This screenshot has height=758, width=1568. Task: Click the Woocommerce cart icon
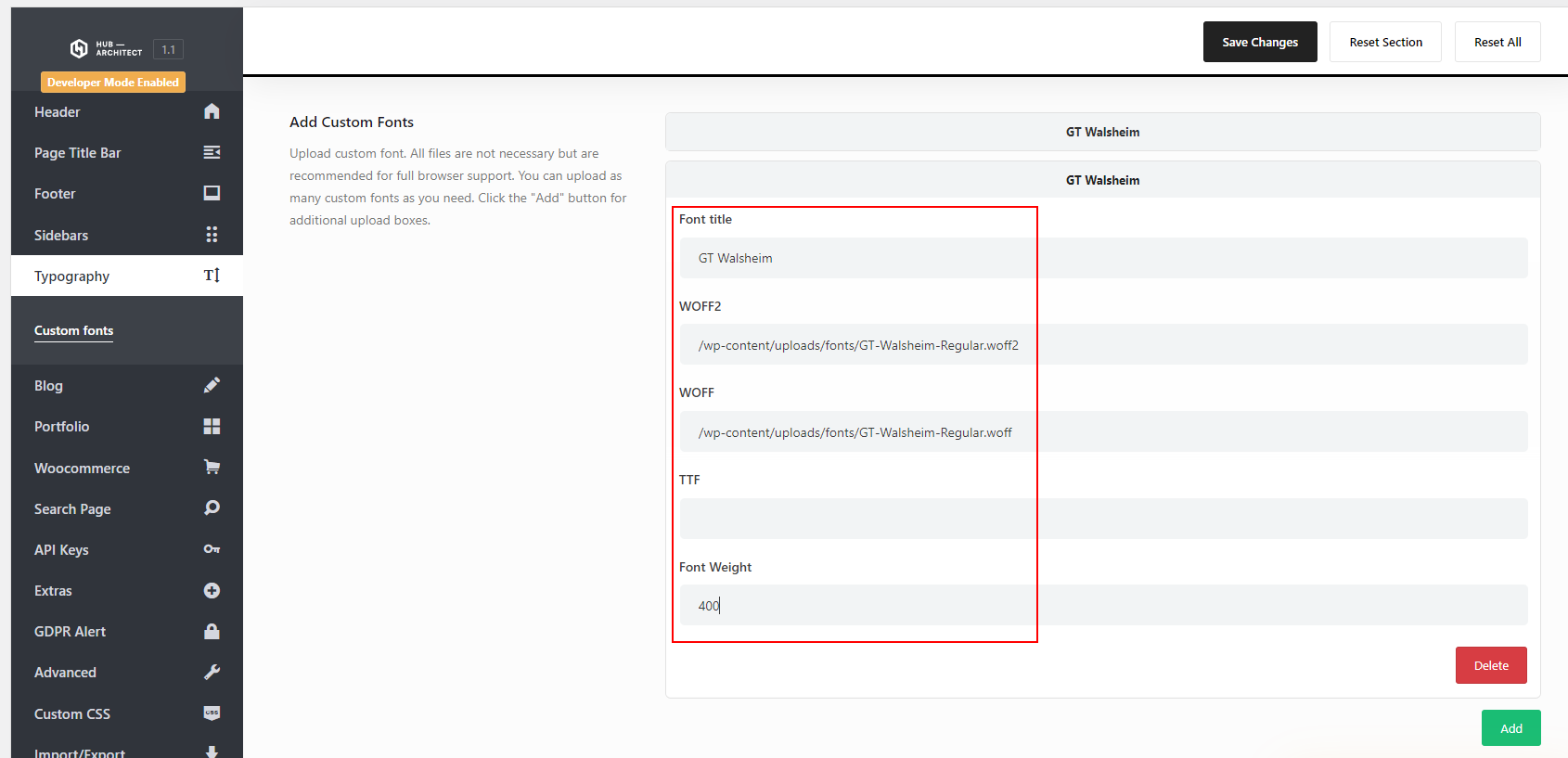click(x=212, y=468)
